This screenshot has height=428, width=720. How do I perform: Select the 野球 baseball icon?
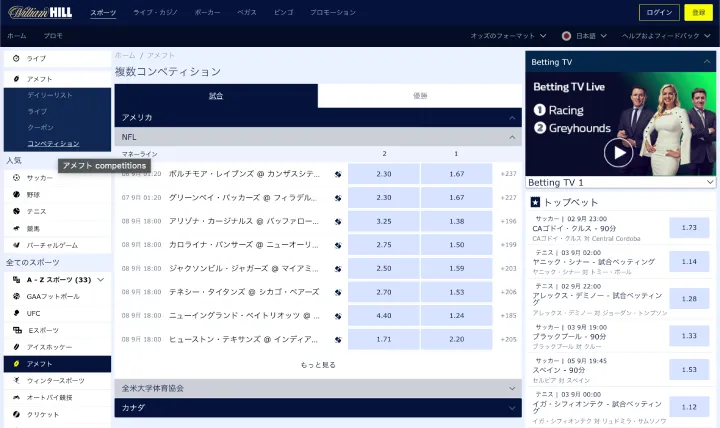[16, 194]
